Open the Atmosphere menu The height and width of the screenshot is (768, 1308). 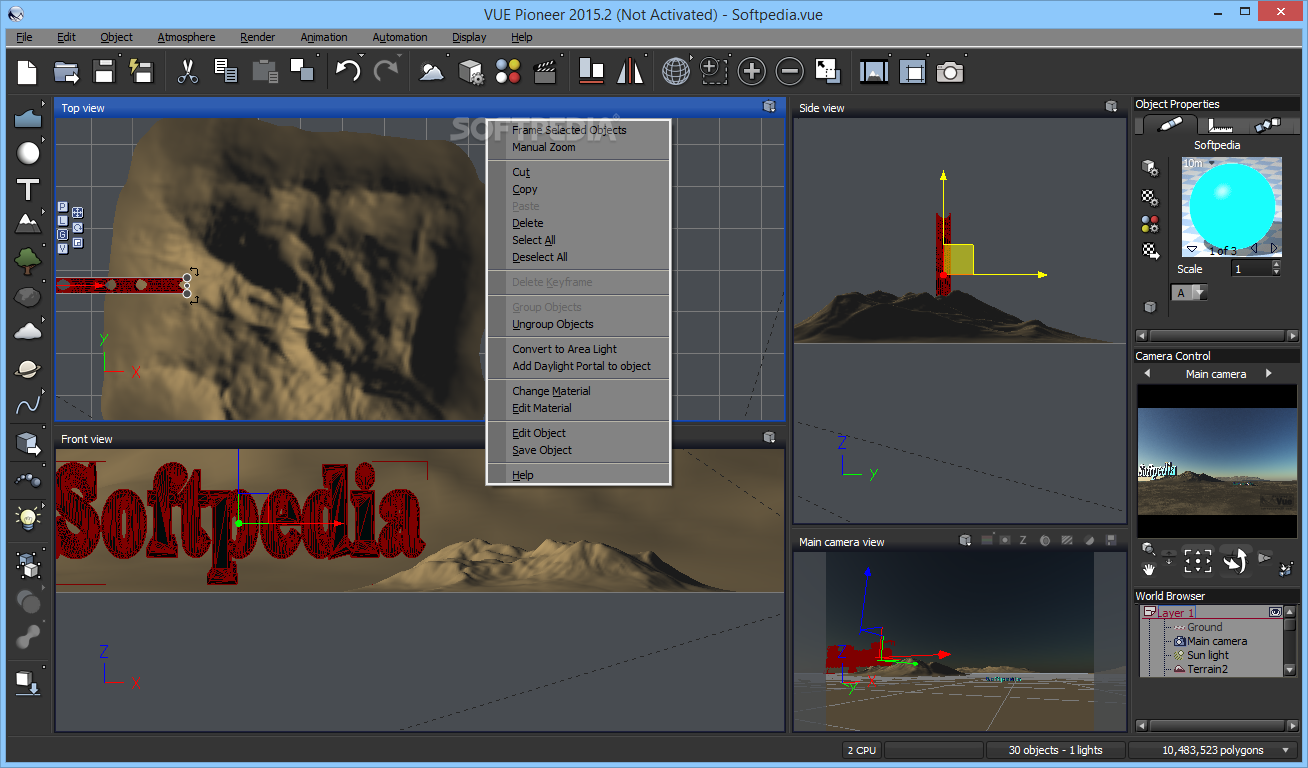click(186, 37)
